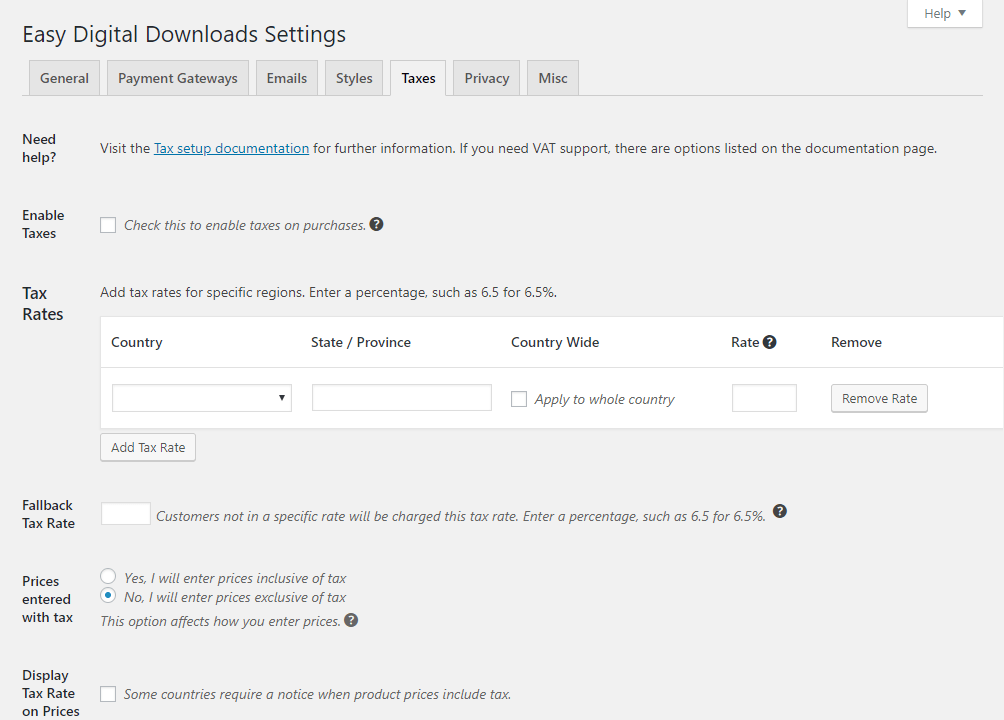The image size is (1004, 720).
Task: Go to the Emails tab
Action: pos(287,78)
